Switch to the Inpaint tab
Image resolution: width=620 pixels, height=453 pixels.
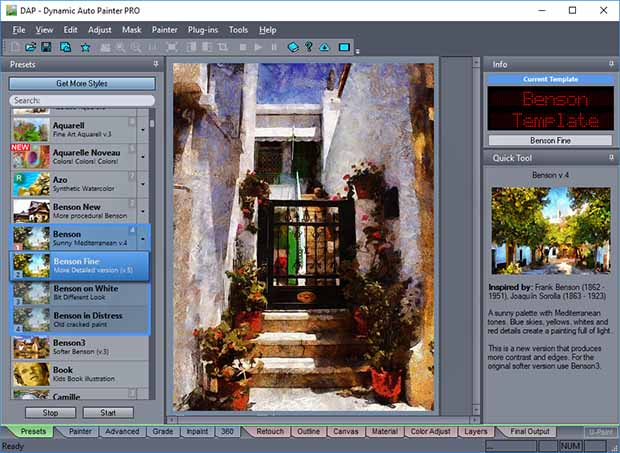(x=197, y=432)
